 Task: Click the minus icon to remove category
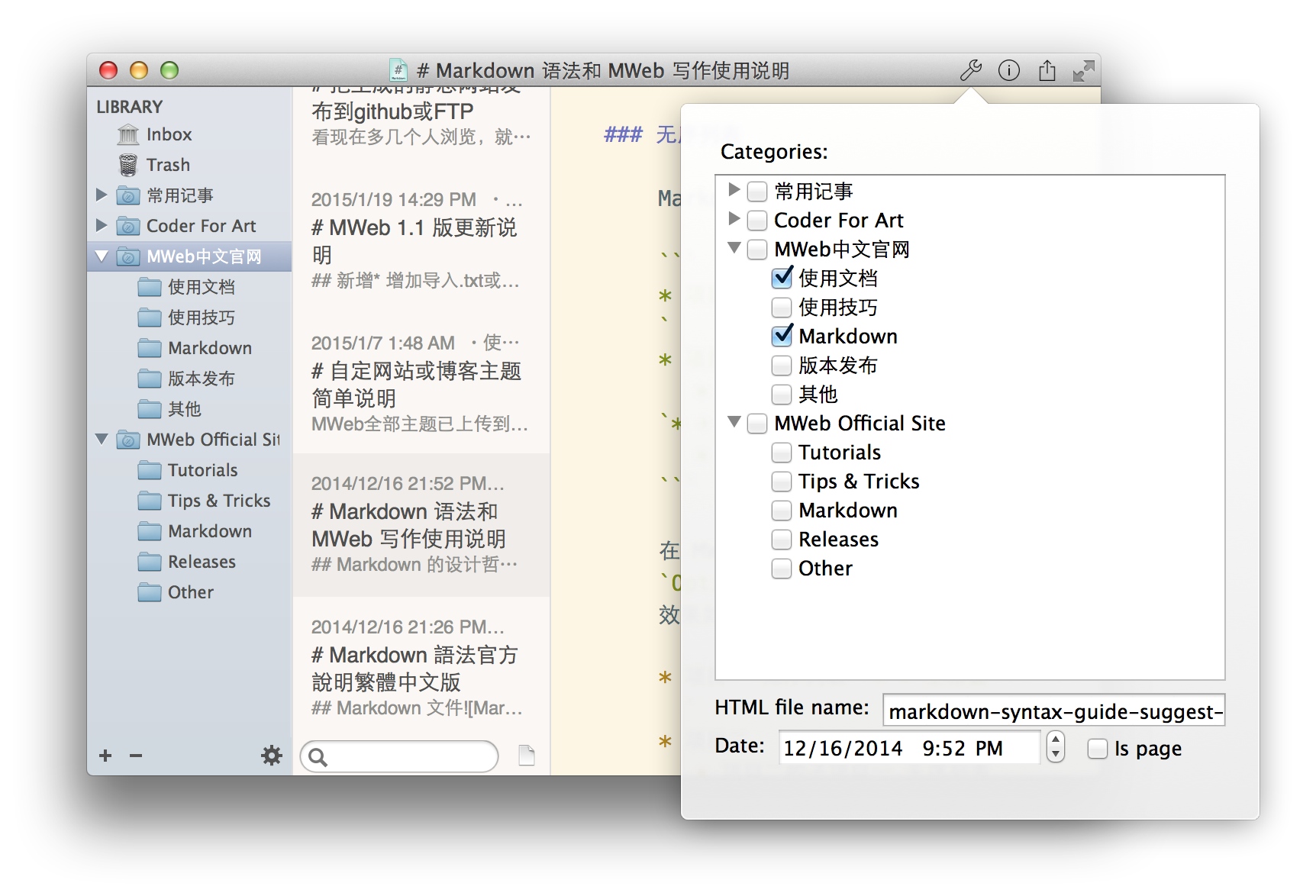(136, 756)
